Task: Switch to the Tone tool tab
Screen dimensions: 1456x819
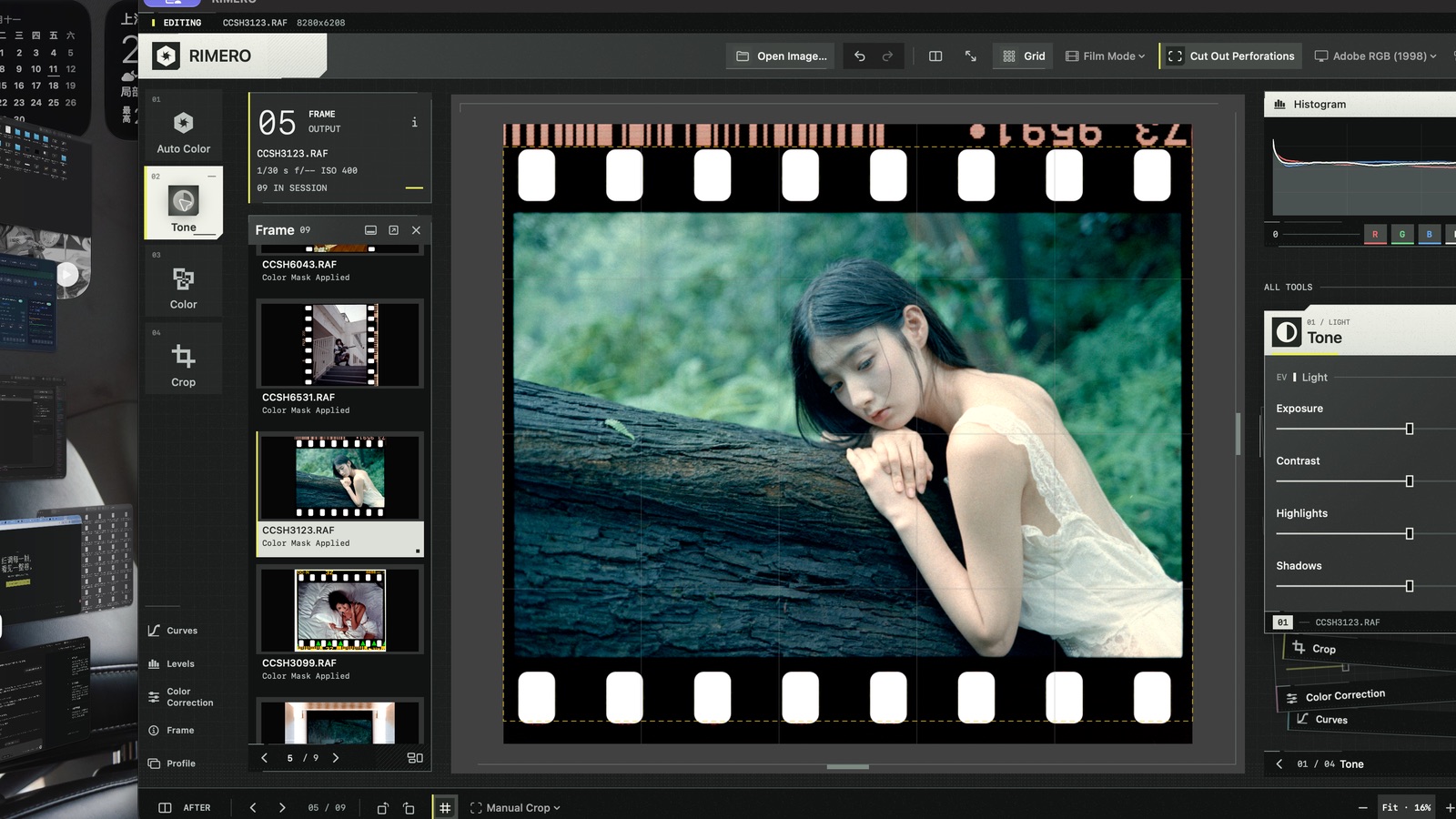Action: point(183,204)
